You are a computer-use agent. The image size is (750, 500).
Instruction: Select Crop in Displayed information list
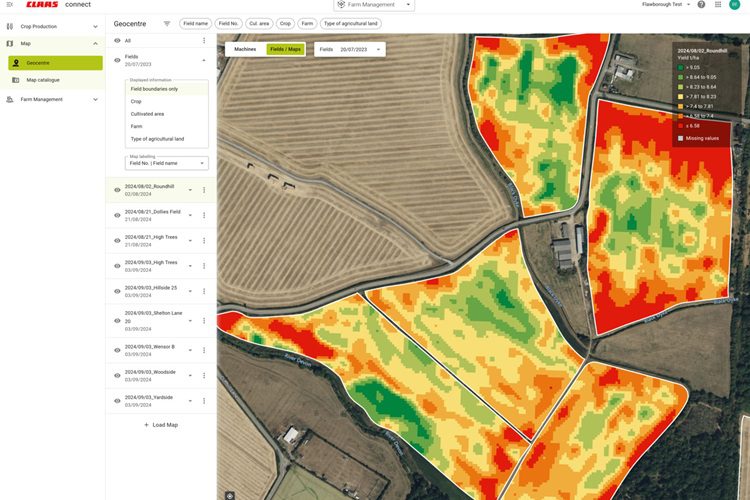point(136,101)
